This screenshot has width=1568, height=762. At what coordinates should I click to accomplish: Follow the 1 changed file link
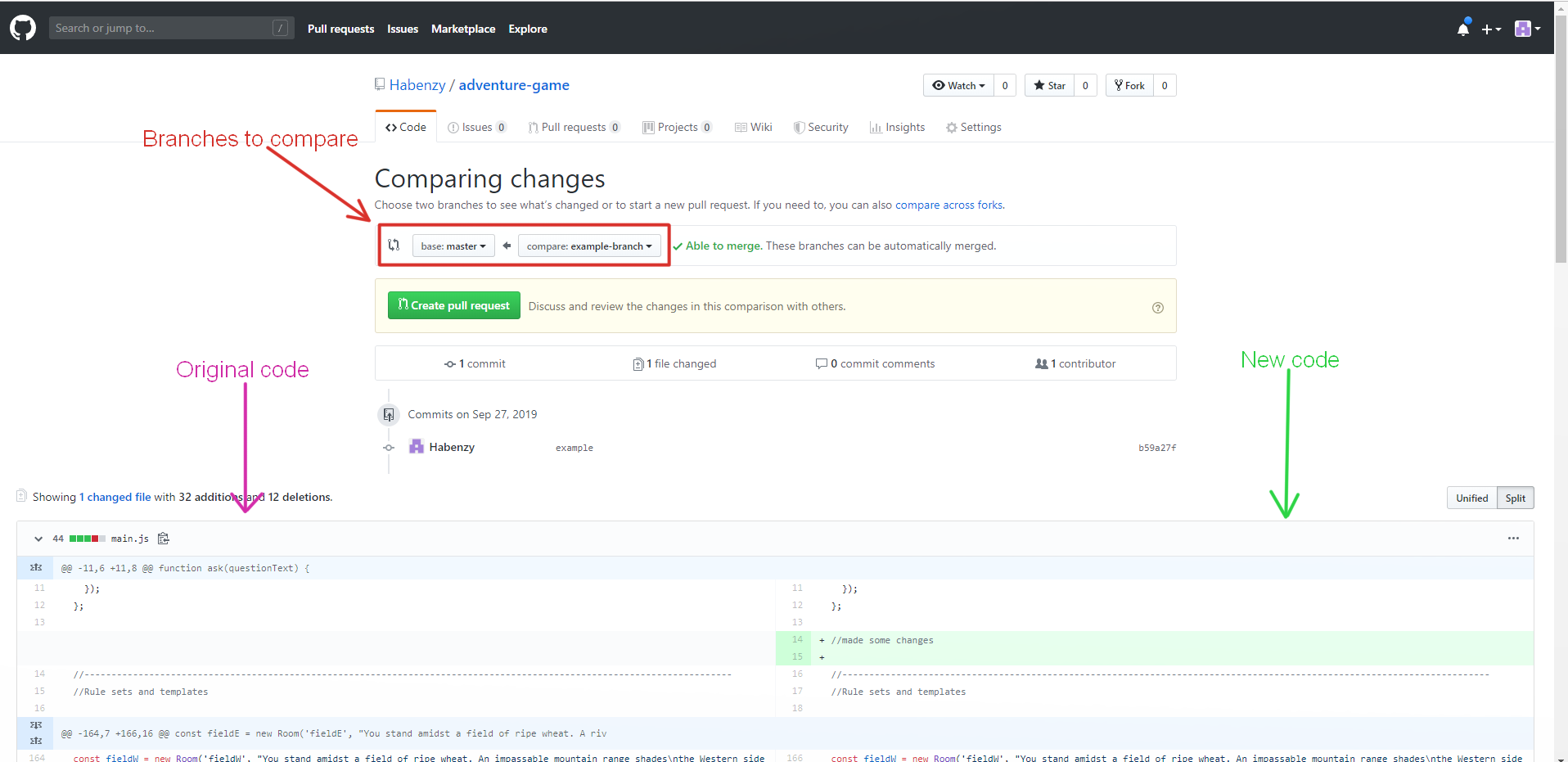[x=115, y=497]
